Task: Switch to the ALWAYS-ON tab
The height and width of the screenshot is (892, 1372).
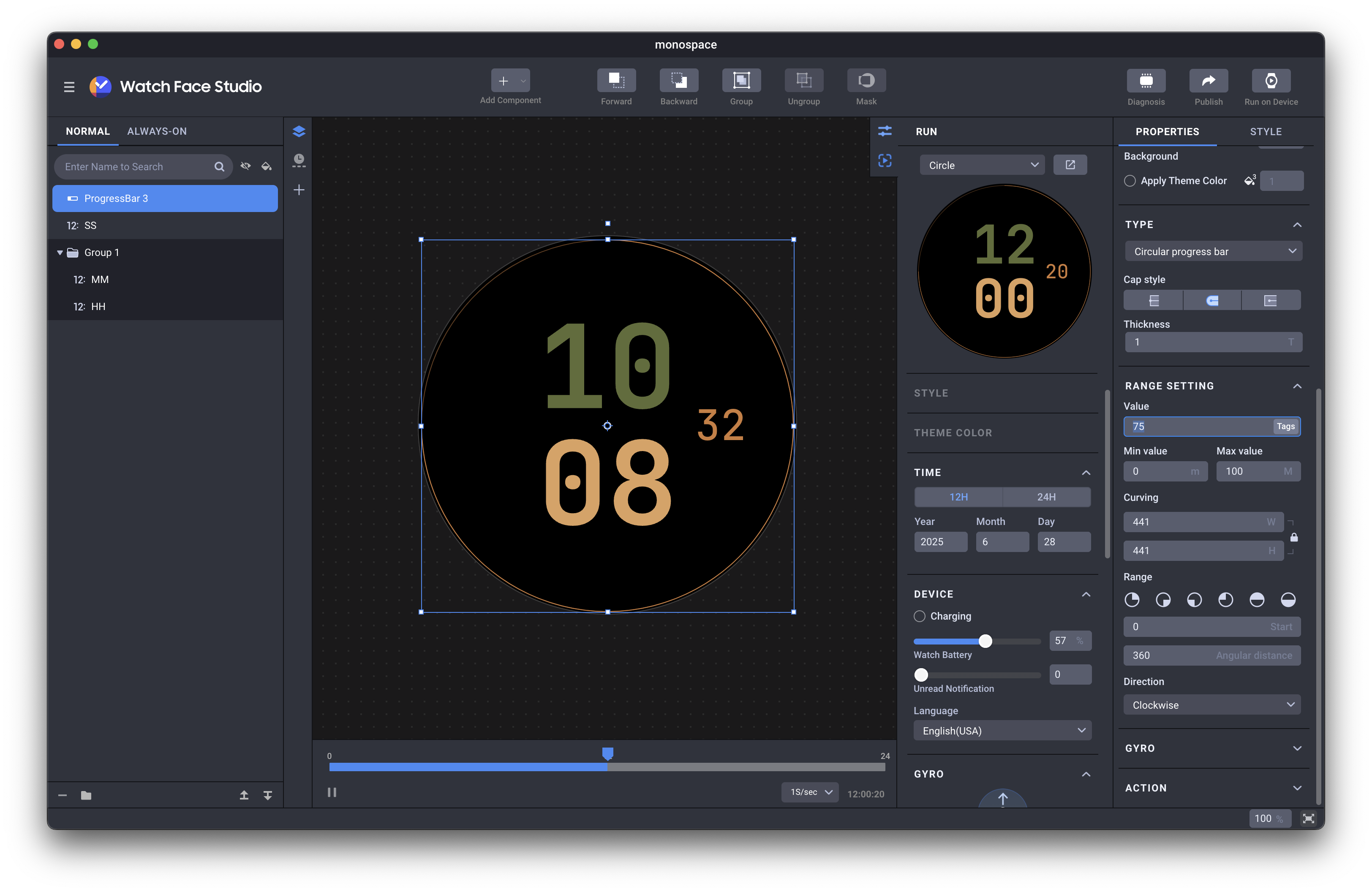Action: coord(157,131)
